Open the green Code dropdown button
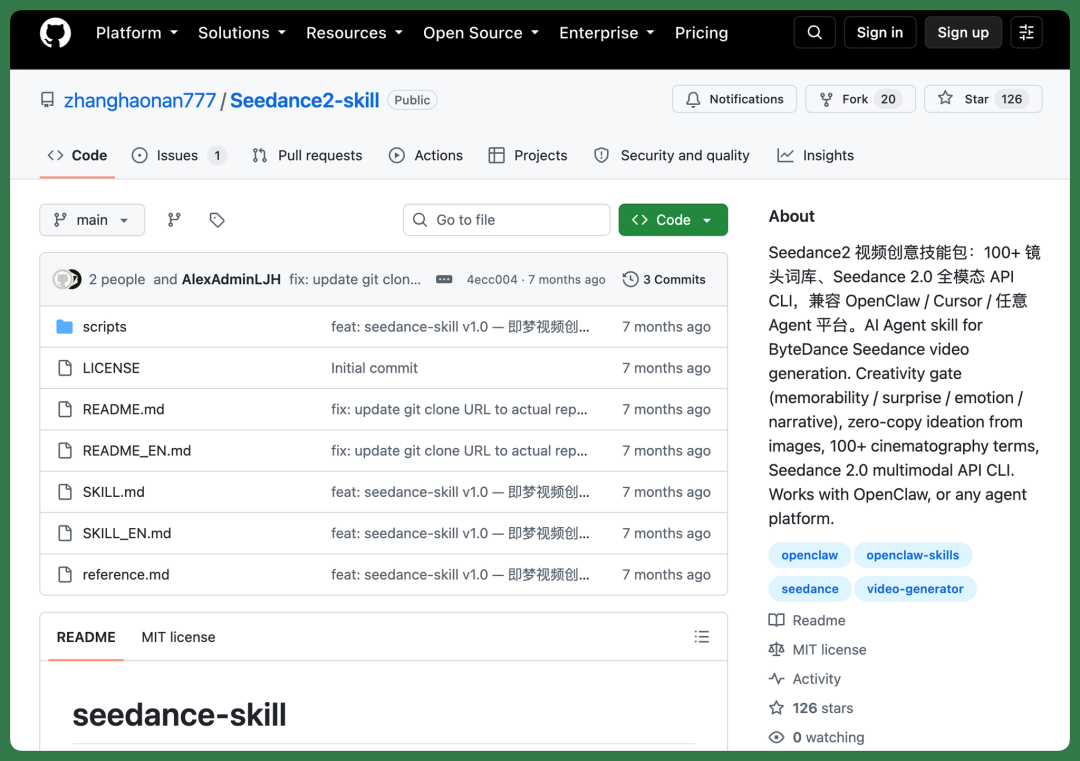This screenshot has height=761, width=1080. click(x=673, y=220)
